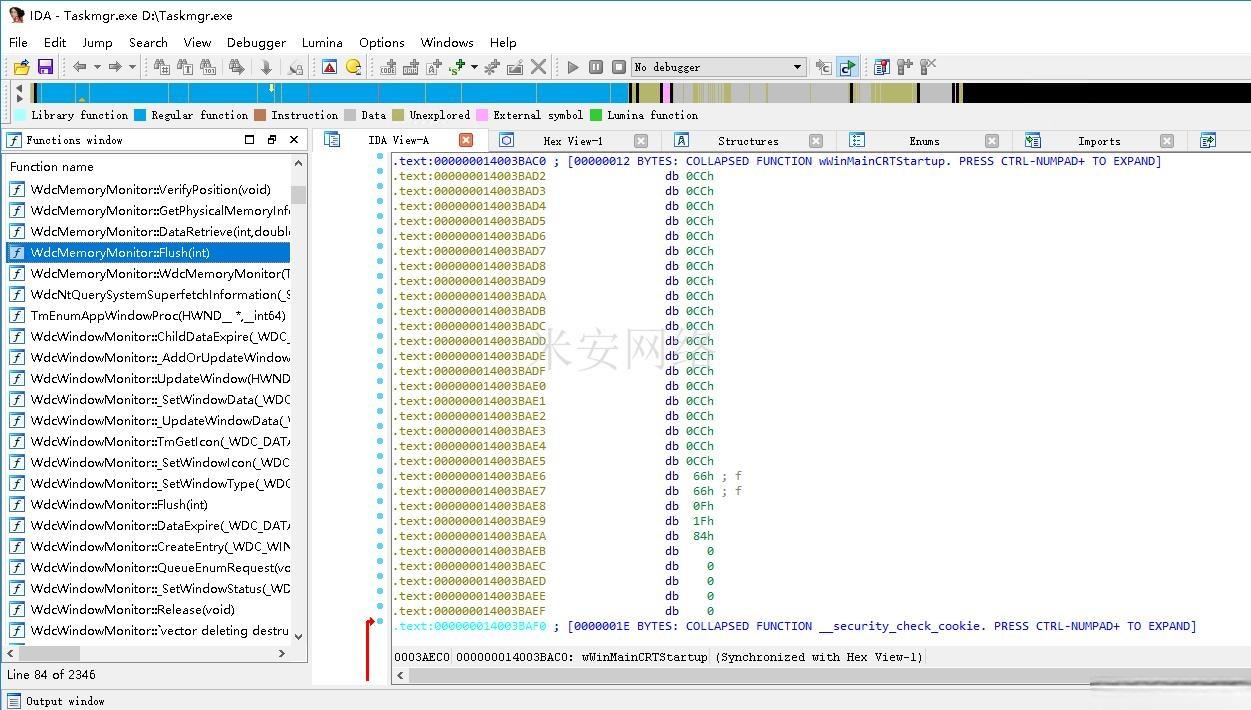
Task: Select function WdcWindowMonitor::UpdateWindow
Action: tap(150, 379)
